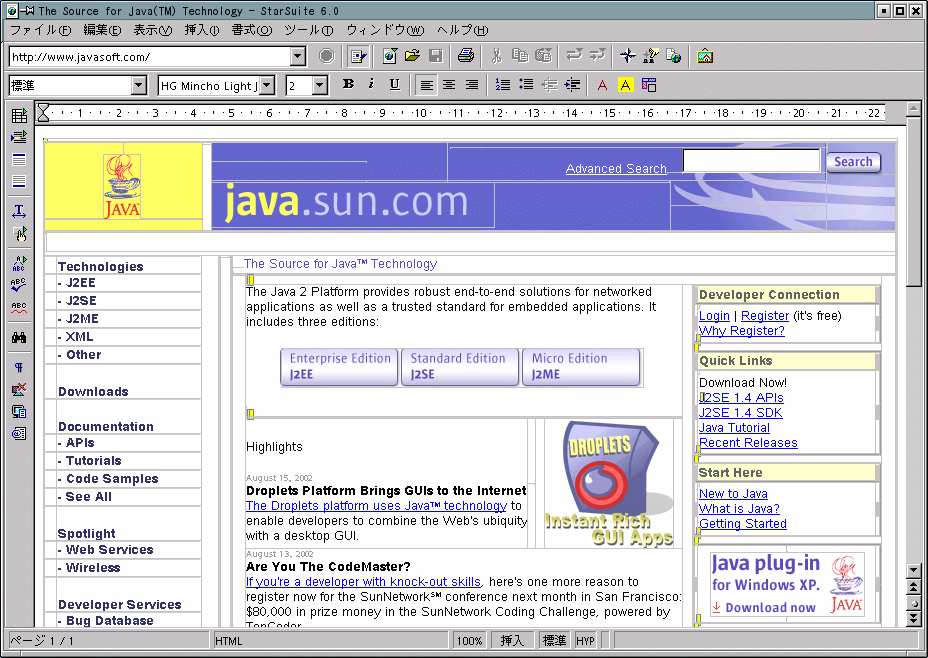
Task: Toggle Graphics On/Off red X icon
Action: pyautogui.click(x=19, y=389)
